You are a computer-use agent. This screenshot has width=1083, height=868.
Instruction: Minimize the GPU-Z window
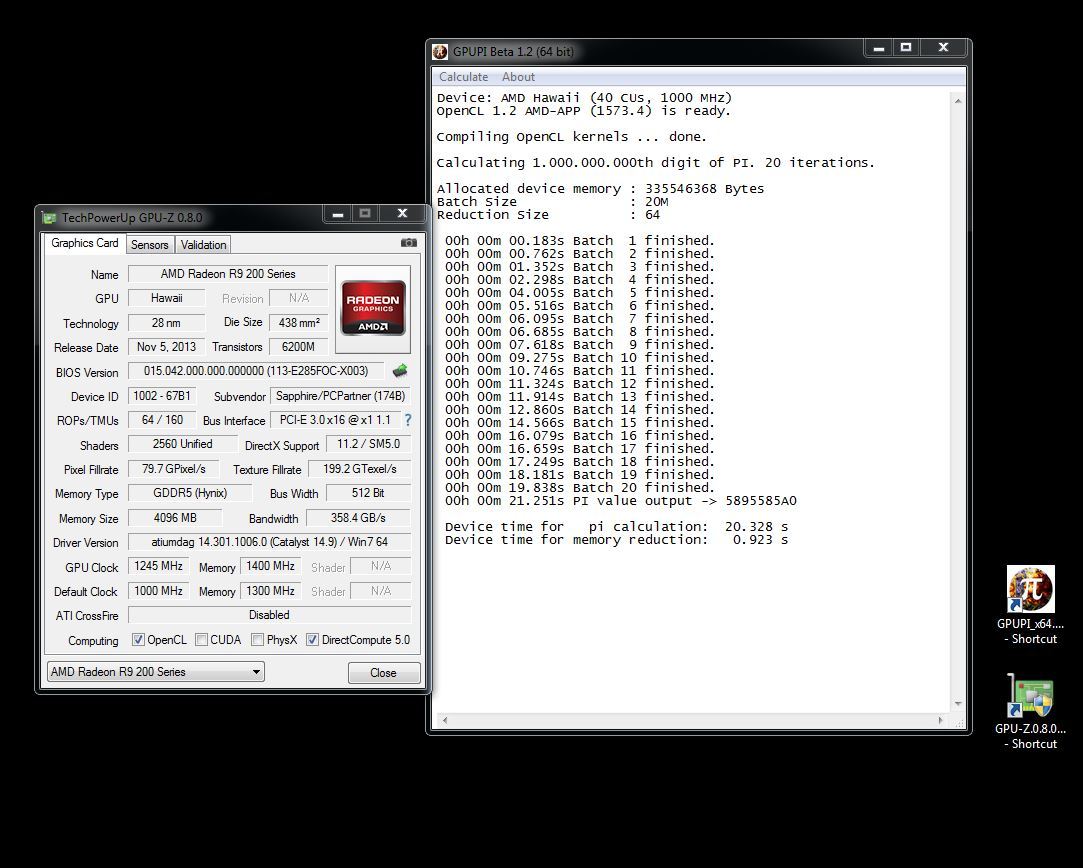point(338,214)
